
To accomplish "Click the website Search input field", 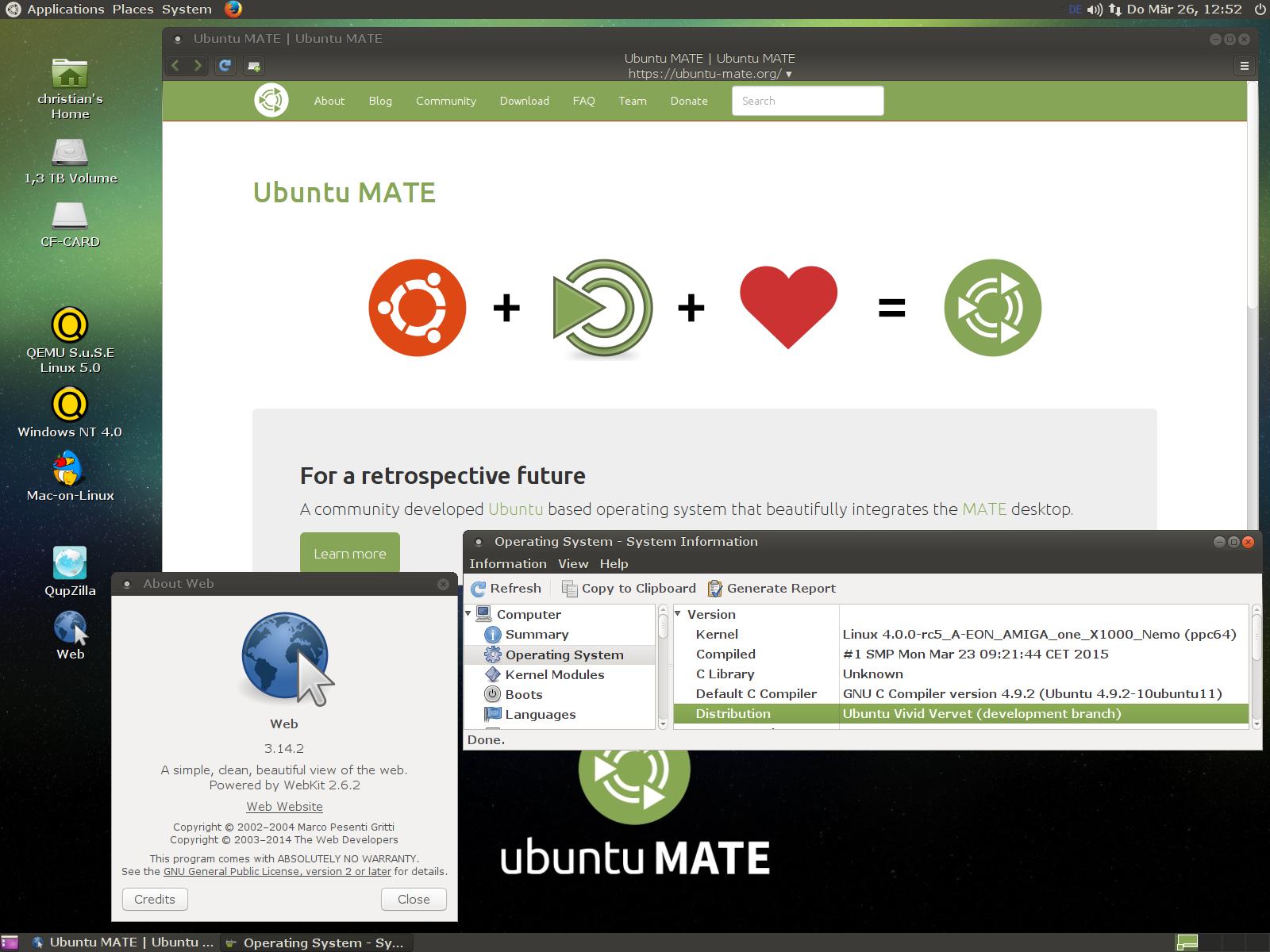I will pos(807,101).
